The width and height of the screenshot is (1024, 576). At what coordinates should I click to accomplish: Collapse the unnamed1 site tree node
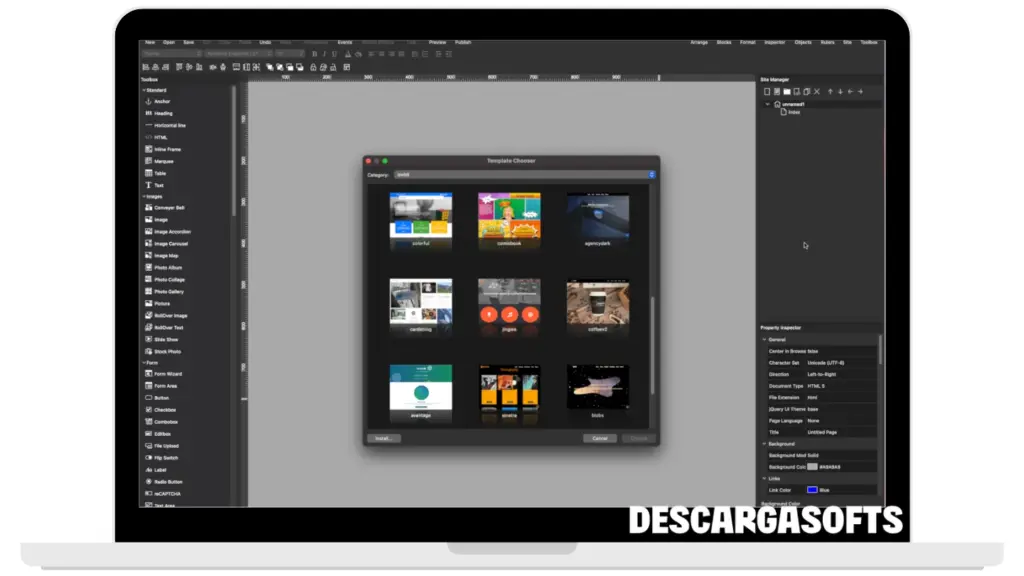(768, 104)
